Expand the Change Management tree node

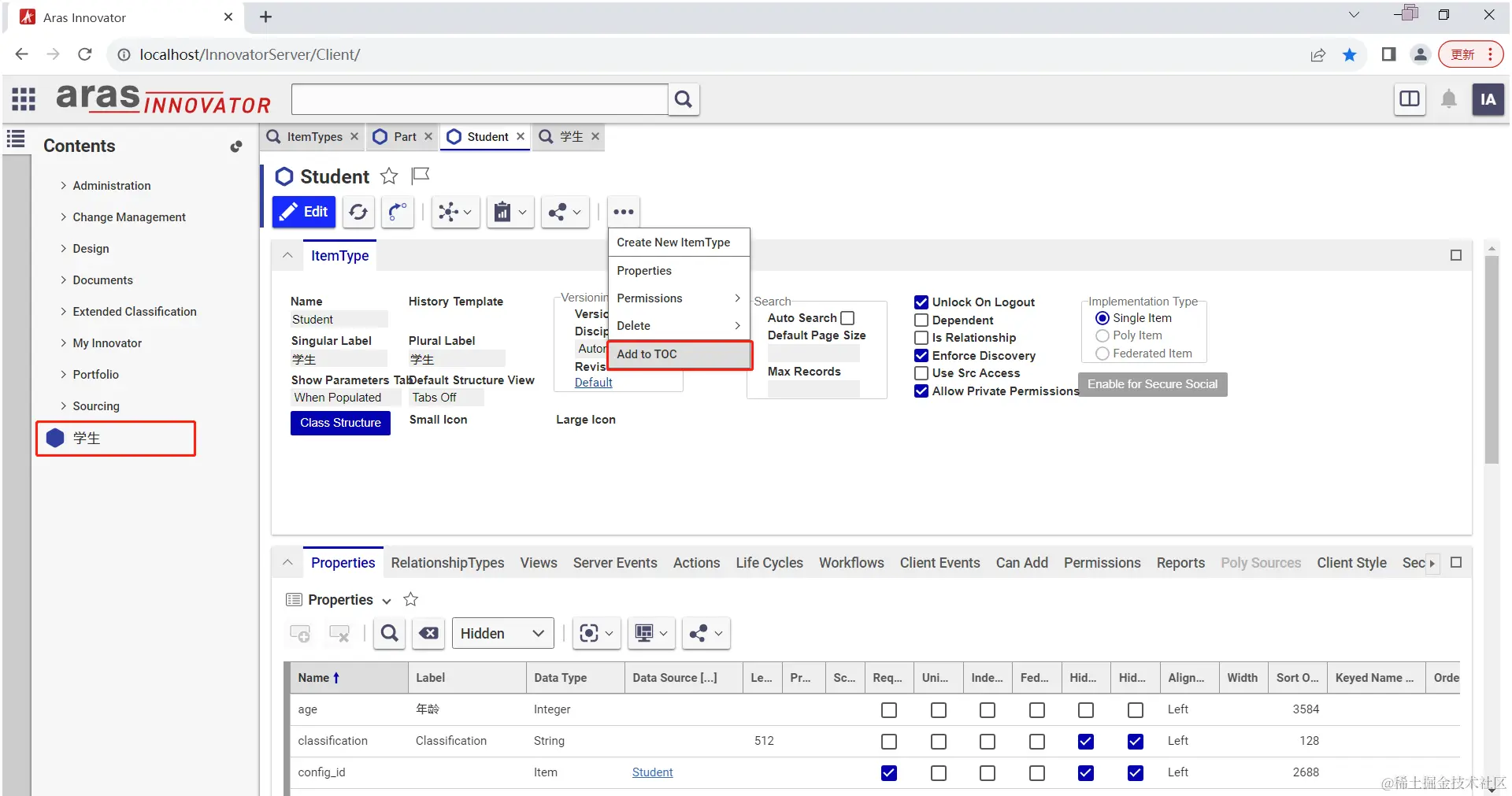click(x=64, y=217)
